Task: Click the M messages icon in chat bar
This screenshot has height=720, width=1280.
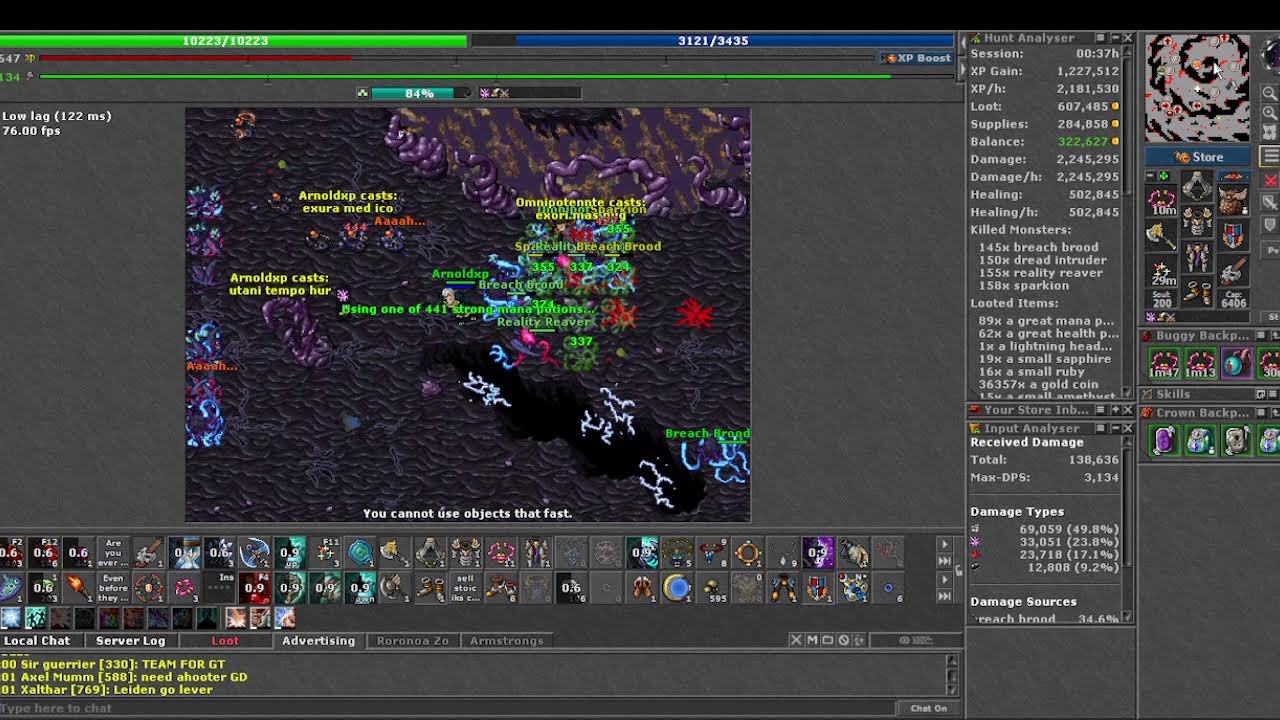Action: pos(812,640)
